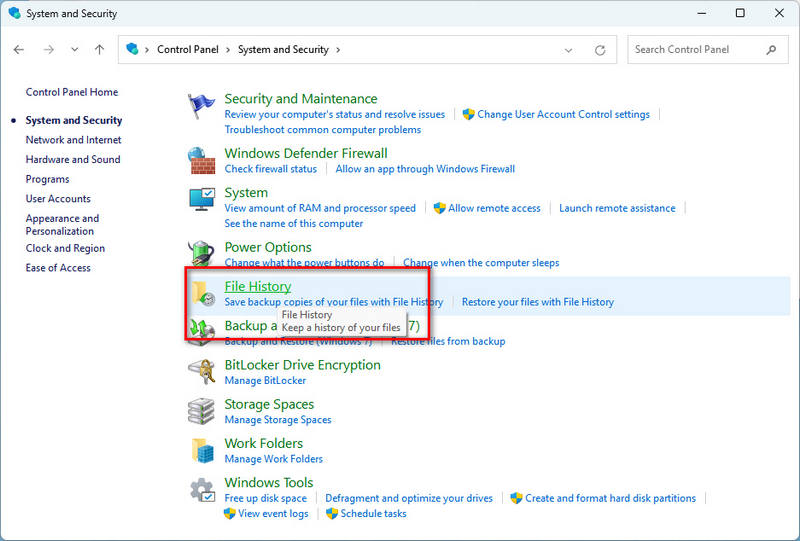Click the Control Panel icon in address bar

pos(132,49)
